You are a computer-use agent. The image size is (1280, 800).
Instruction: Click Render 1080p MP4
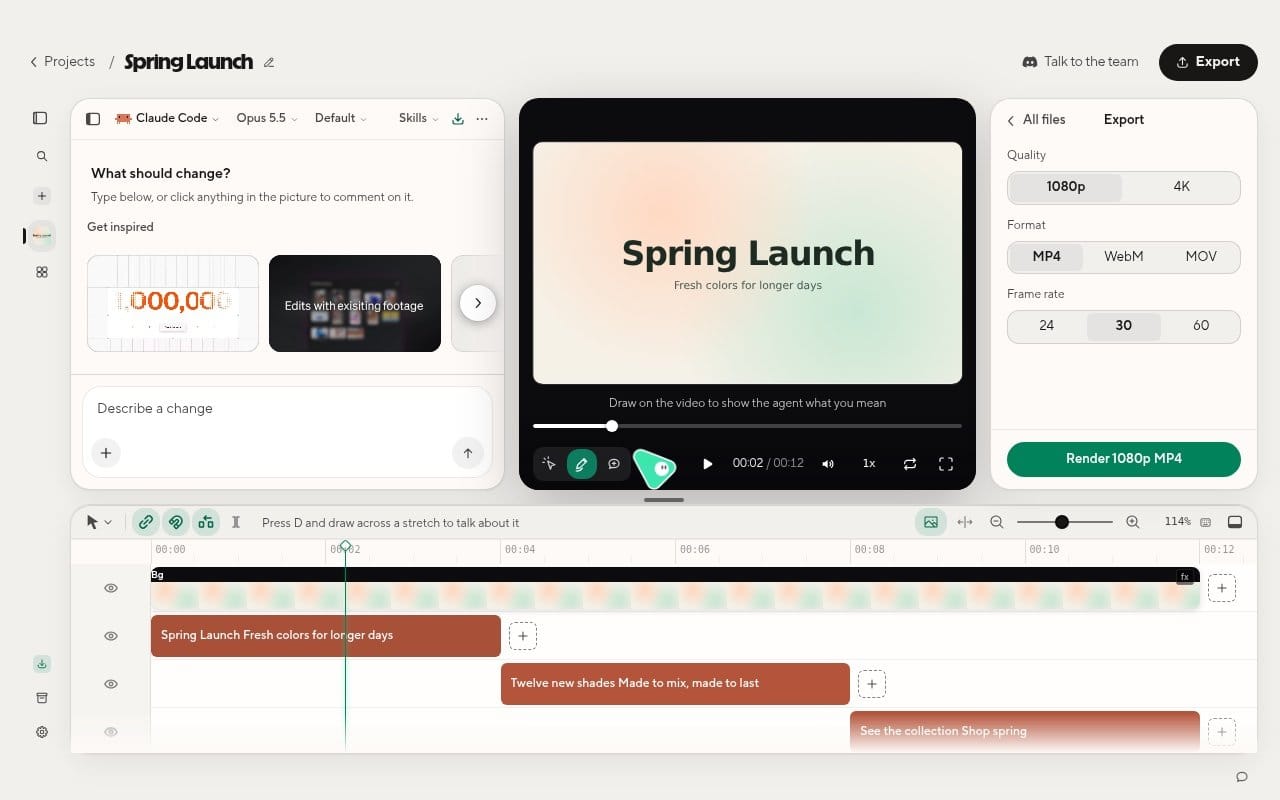(x=1124, y=459)
